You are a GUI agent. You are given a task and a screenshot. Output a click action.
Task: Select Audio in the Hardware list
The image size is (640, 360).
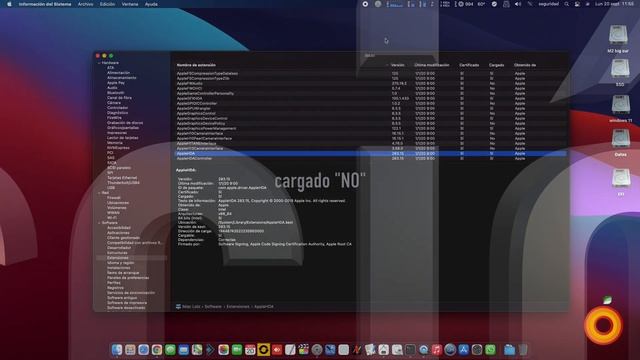112,88
